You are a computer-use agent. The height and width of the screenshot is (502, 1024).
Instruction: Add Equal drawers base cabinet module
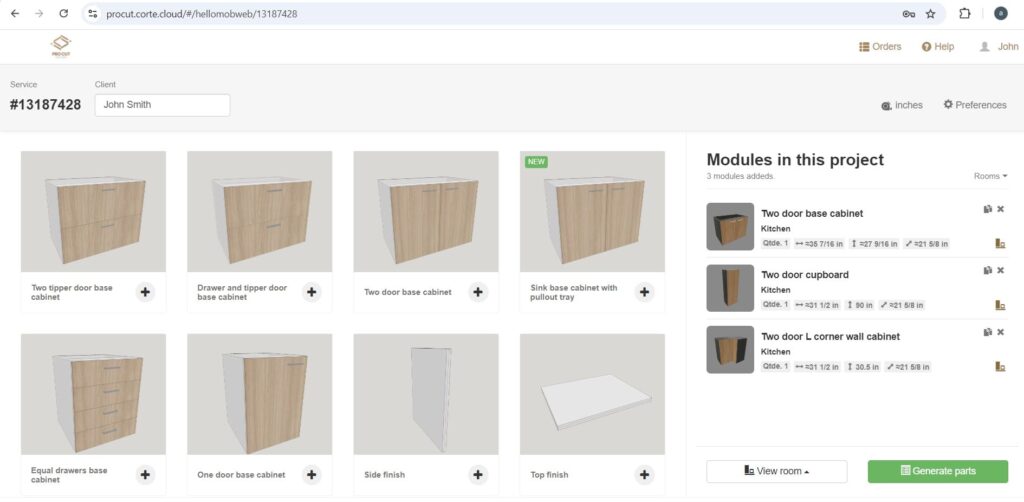(146, 475)
